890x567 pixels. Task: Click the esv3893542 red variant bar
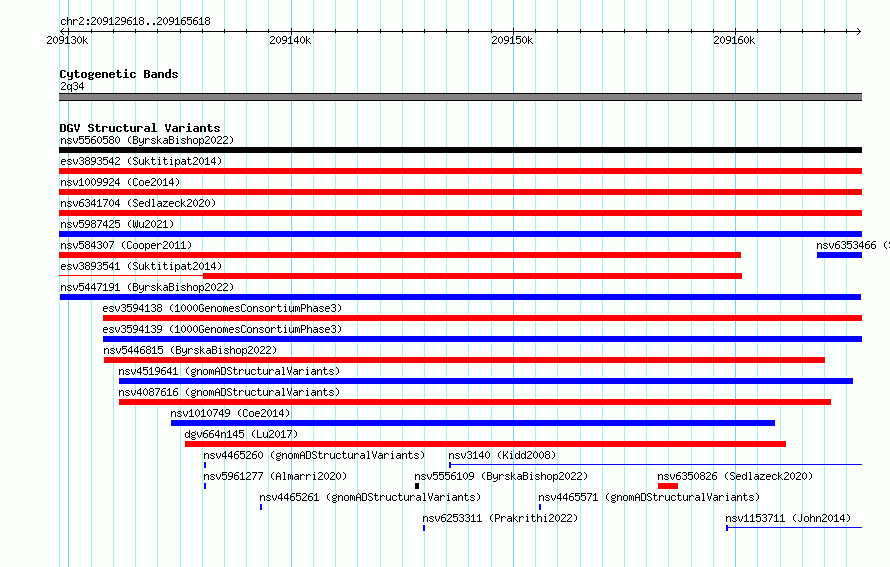460,171
